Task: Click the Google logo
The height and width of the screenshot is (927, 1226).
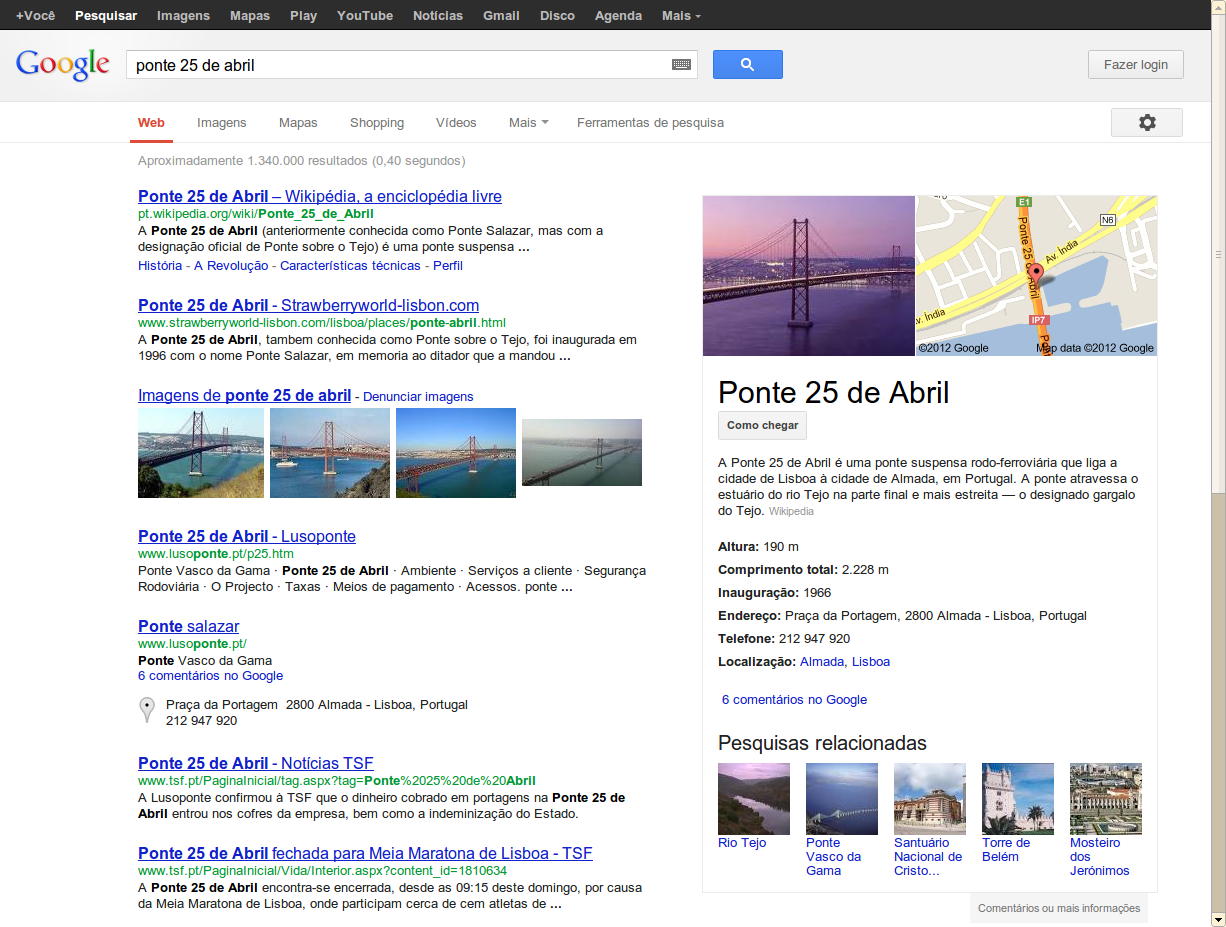Action: point(62,65)
